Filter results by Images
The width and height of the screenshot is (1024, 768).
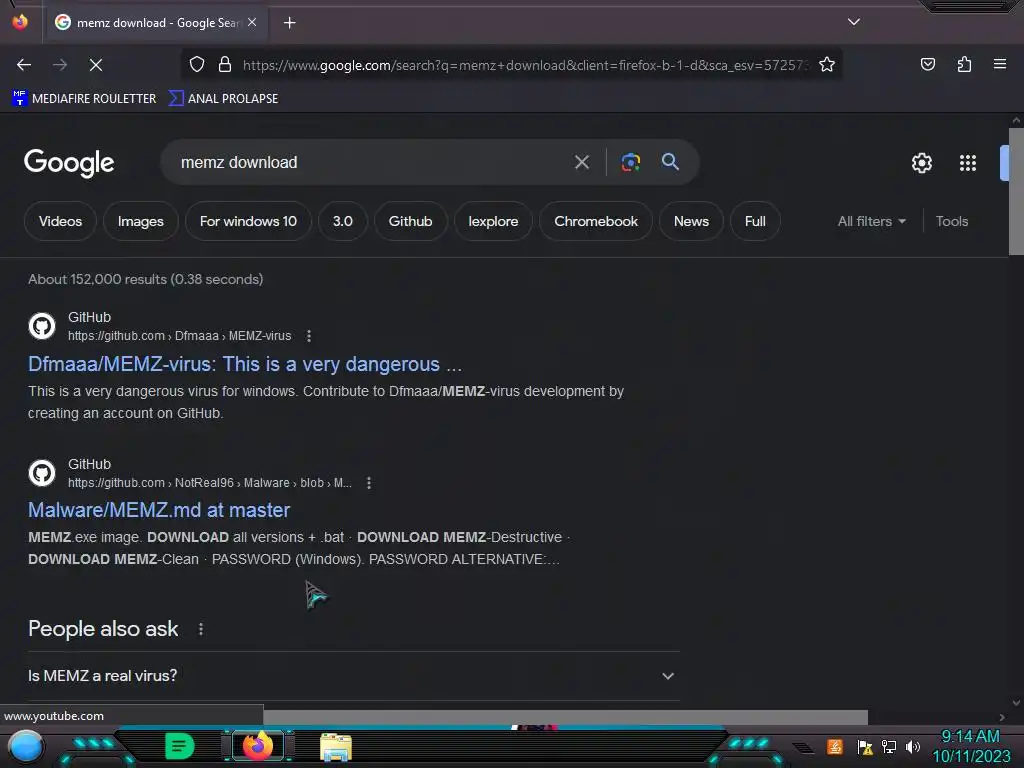click(140, 221)
